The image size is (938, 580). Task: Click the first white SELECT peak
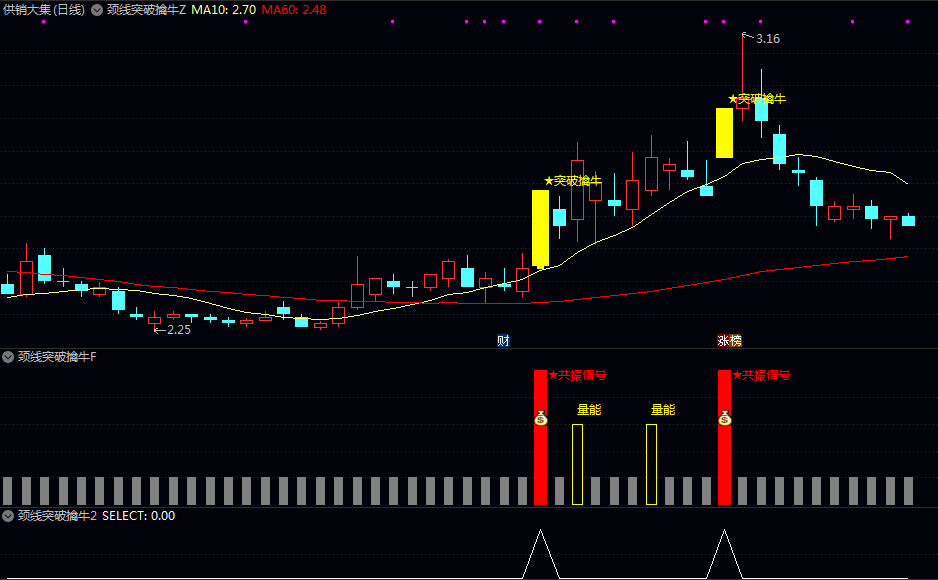541,553
